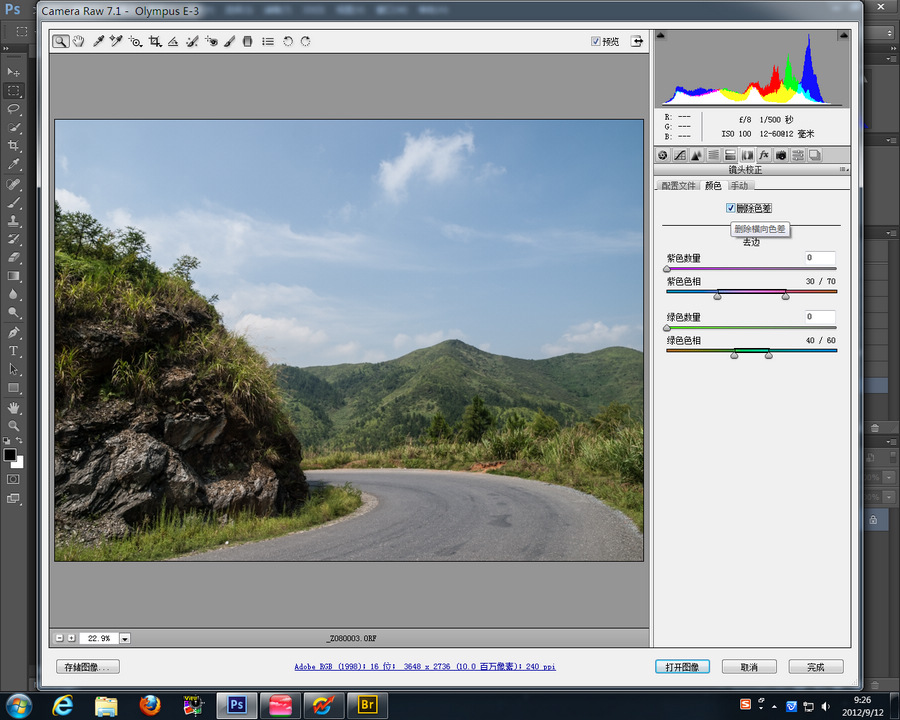Open the Tone Curve panel tab
900x720 pixels.
pos(680,155)
